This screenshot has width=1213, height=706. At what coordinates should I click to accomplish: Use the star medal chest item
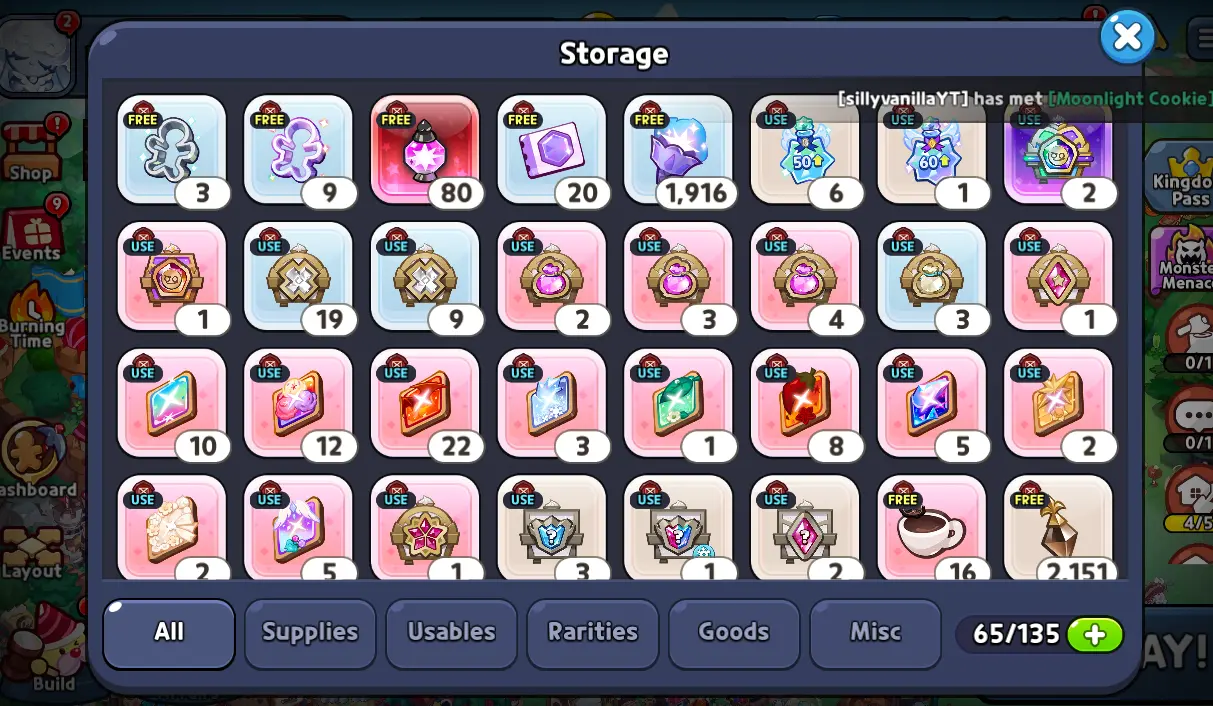coord(425,528)
